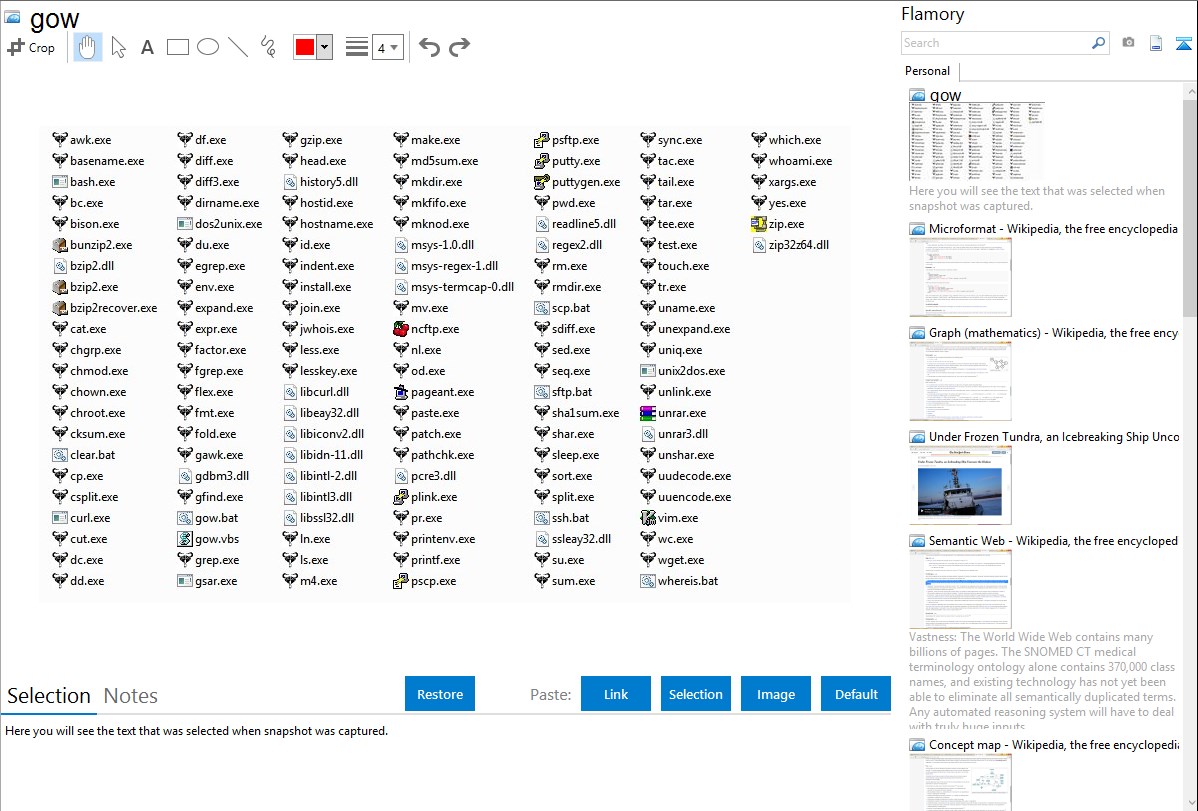This screenshot has height=811, width=1198.
Task: Click the bunzip2.exe file icon
Action: pyautogui.click(x=60, y=245)
